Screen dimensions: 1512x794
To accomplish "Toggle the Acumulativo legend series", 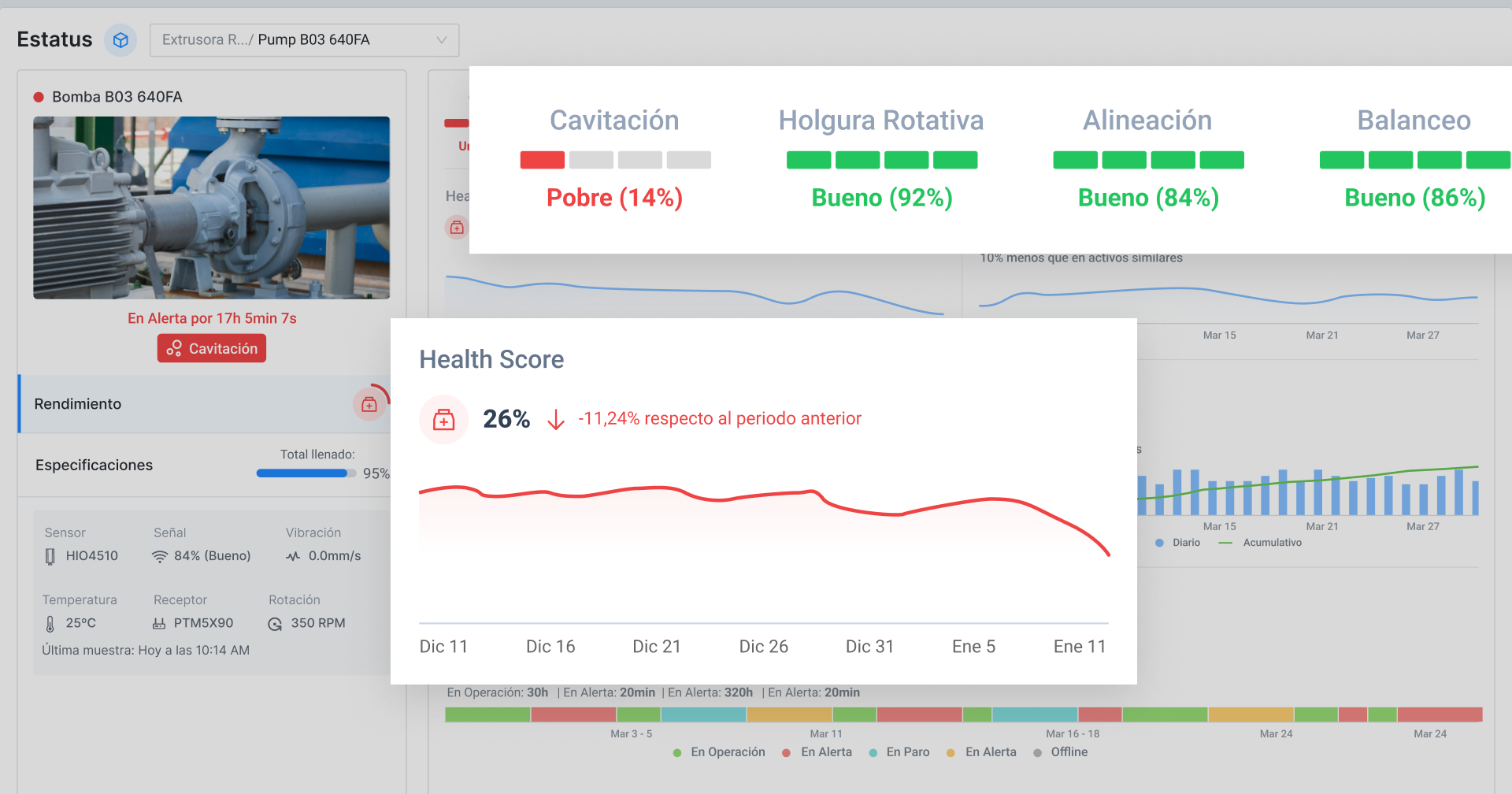I will 1262,543.
